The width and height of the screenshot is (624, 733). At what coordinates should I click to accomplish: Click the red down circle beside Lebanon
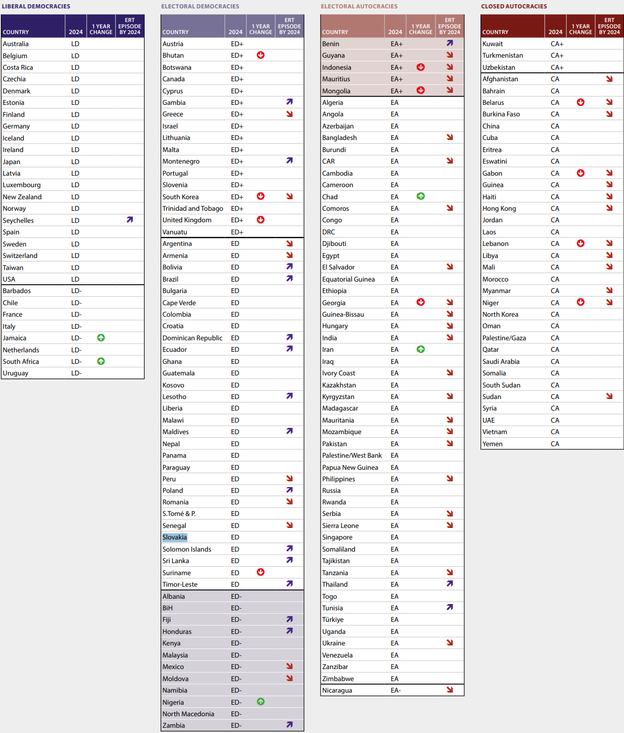point(581,243)
